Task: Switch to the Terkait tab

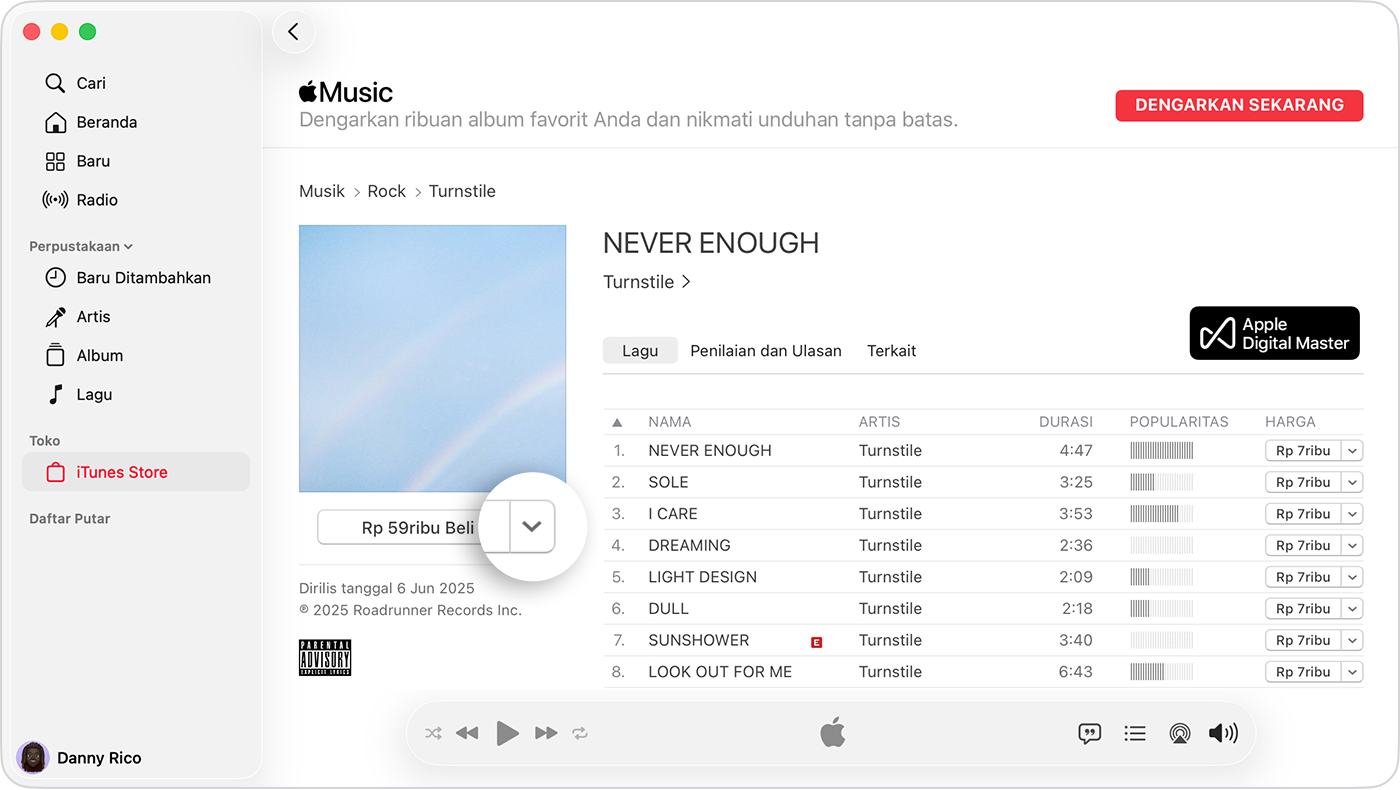Action: coord(891,351)
